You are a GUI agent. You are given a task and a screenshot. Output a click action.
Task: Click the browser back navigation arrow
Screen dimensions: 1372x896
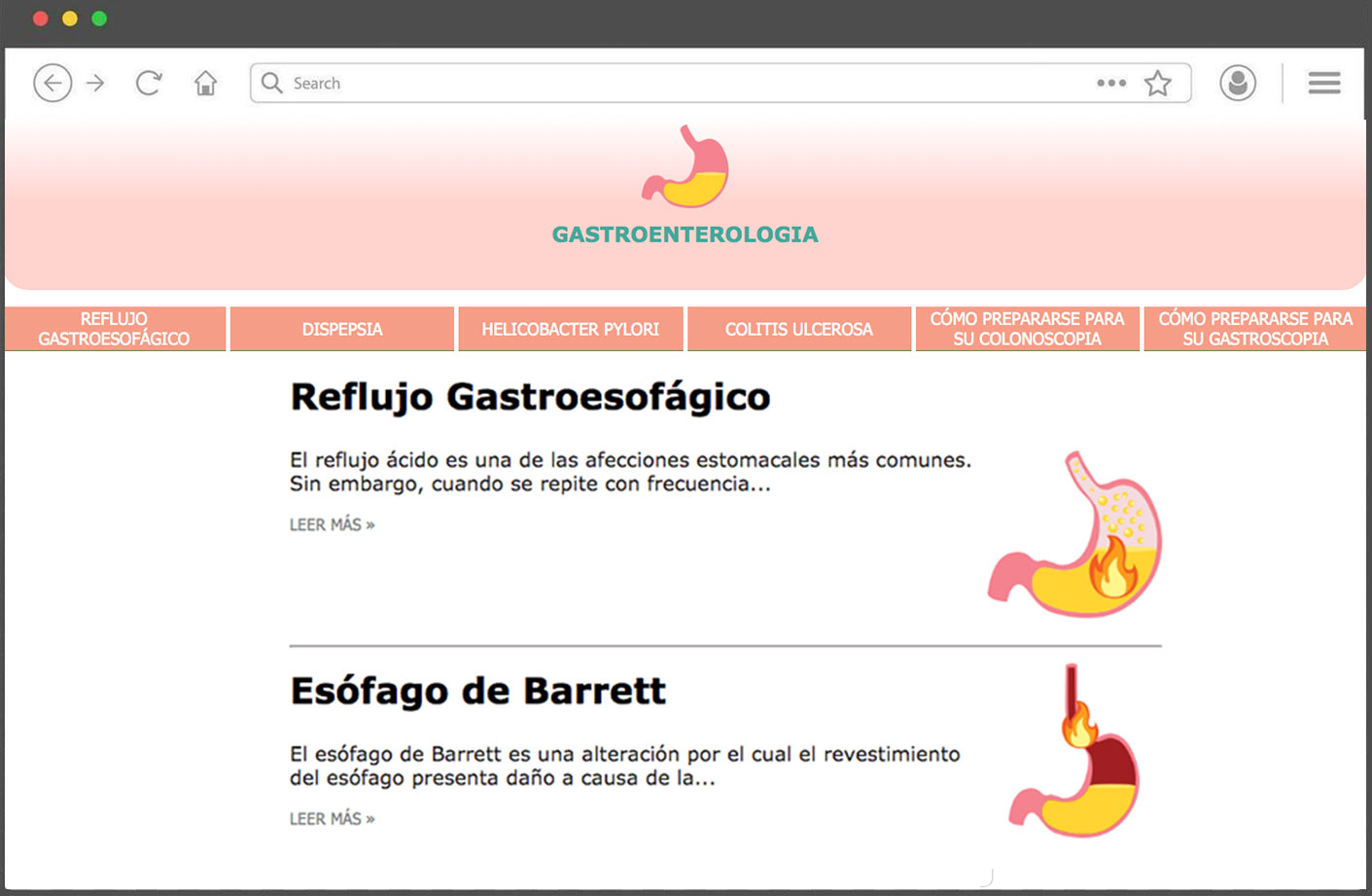click(53, 83)
